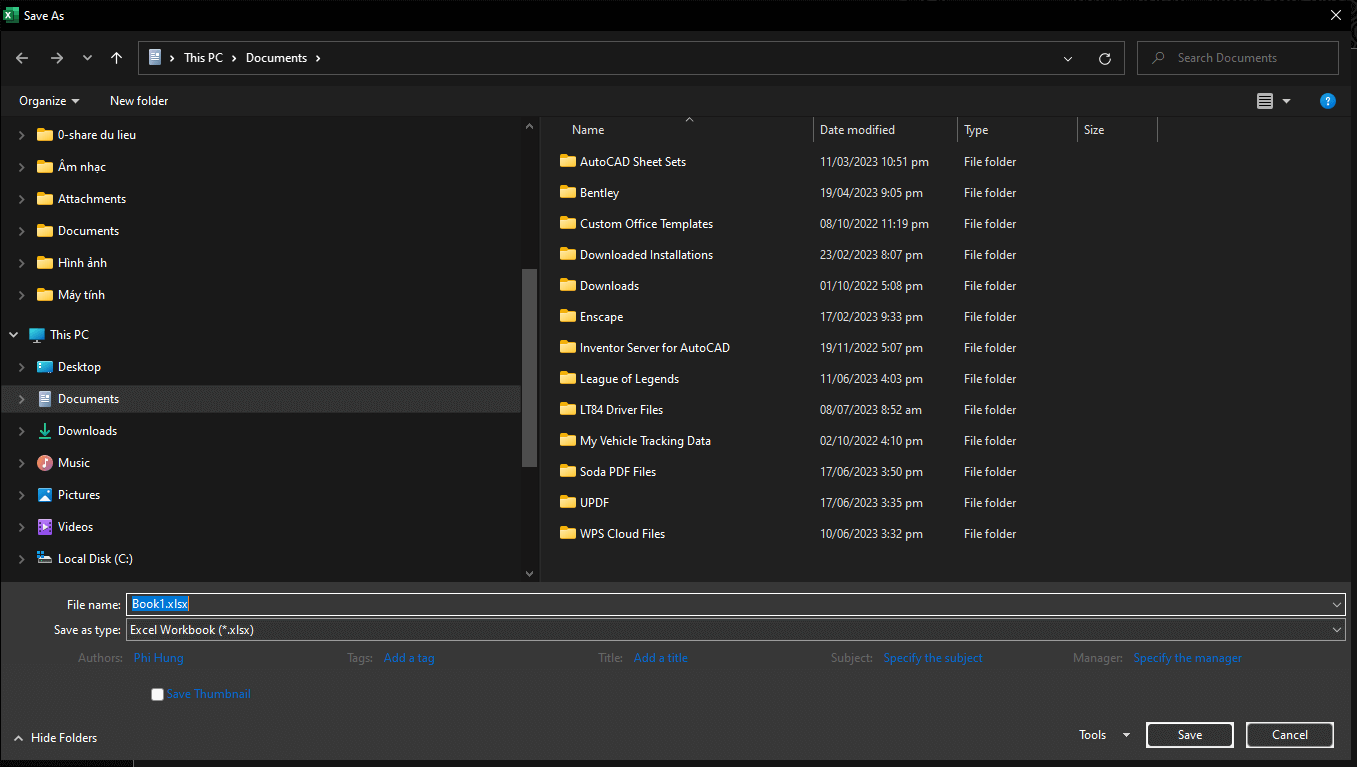Open the League of Legends folder
This screenshot has width=1357, height=768.
click(629, 379)
